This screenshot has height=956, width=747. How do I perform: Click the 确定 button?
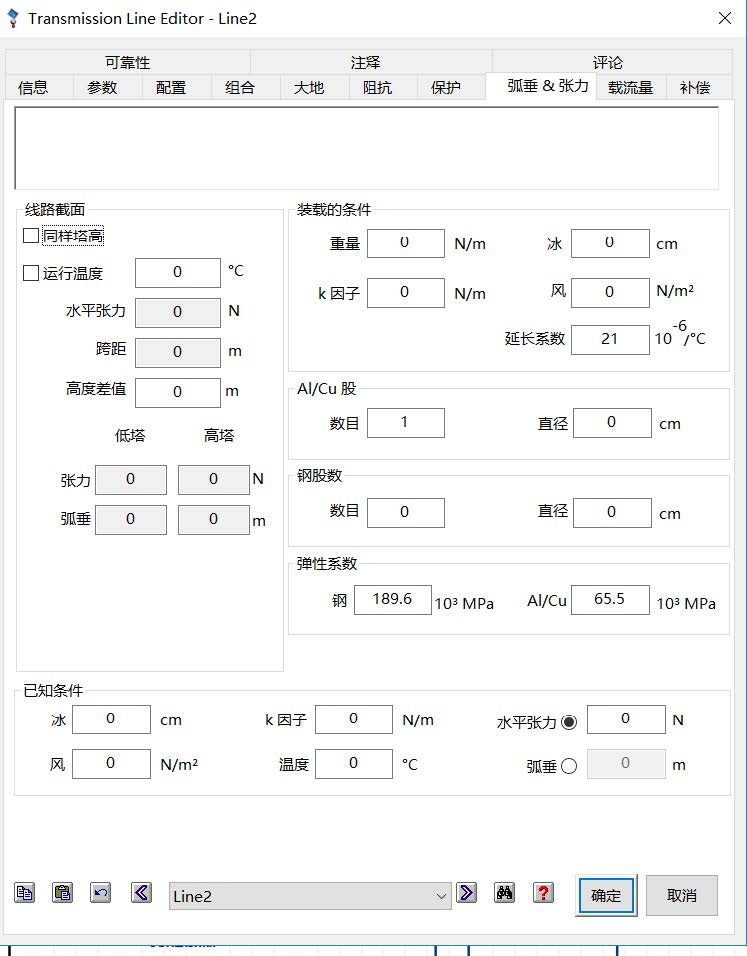pyautogui.click(x=606, y=896)
